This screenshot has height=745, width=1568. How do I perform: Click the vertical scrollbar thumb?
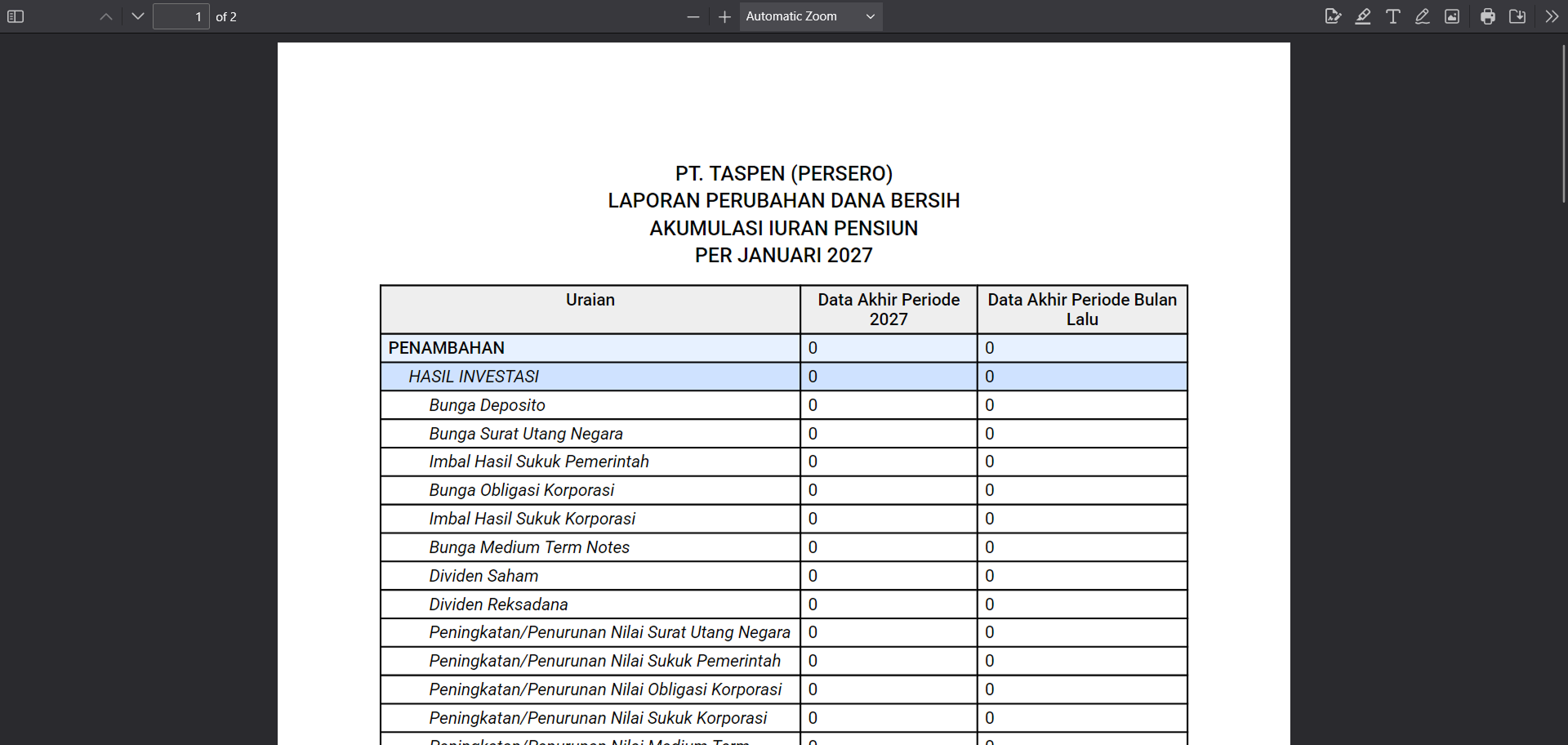(x=1564, y=123)
